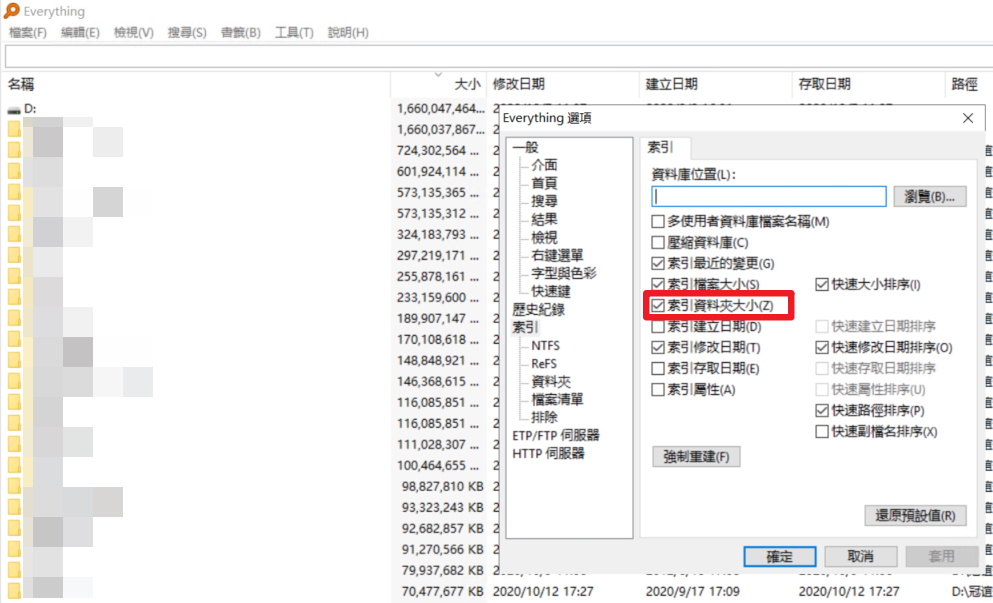This screenshot has height=603, width=993.
Task: Select ReFS in options tree
Action: point(544,364)
